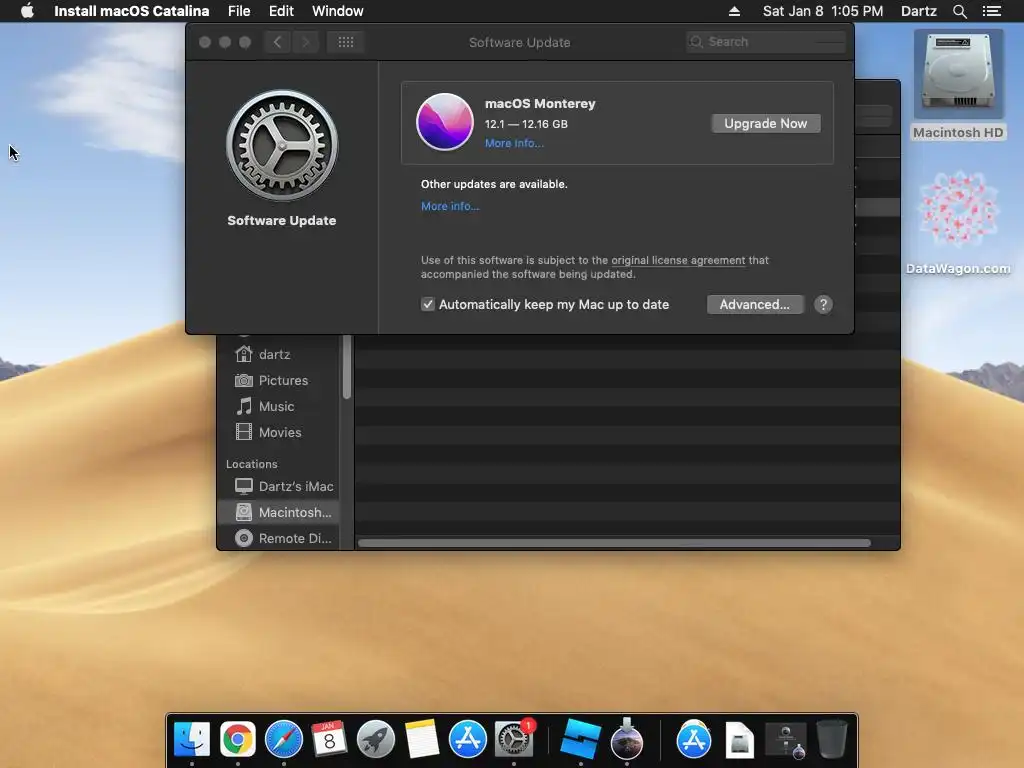
Task: Toggle Automatically keep my Mac up to date
Action: pyautogui.click(x=428, y=304)
